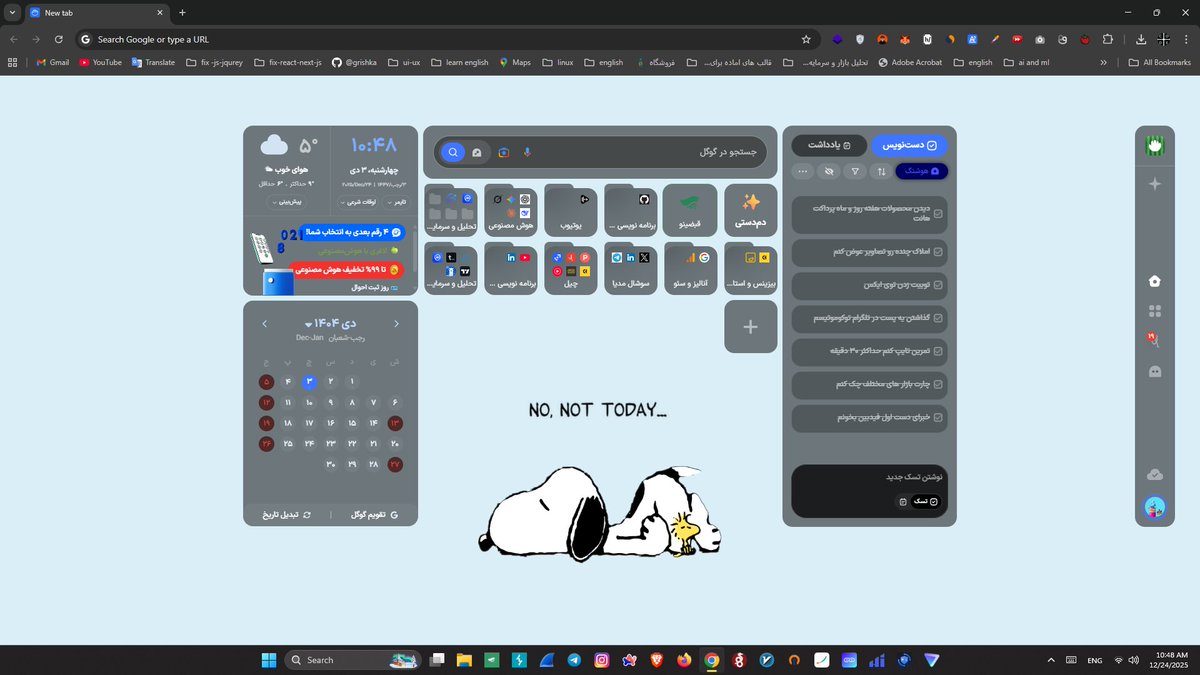Check off the task دیدن محصولات هفته روز و ماه

[x=937, y=213]
